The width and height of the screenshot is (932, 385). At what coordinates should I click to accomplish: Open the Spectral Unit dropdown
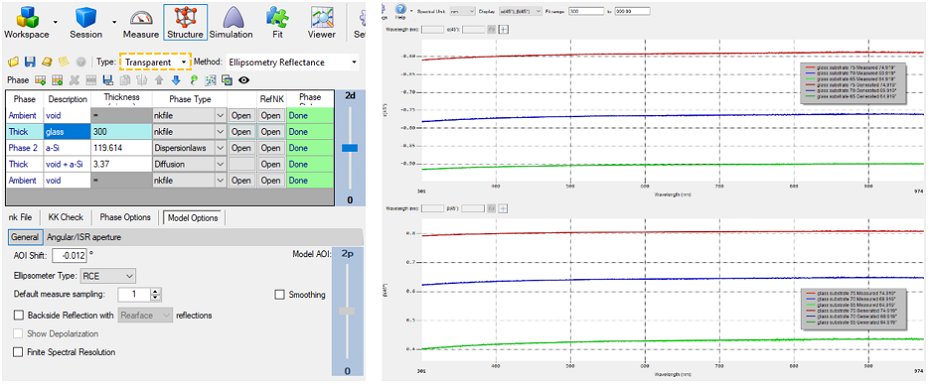coord(463,11)
